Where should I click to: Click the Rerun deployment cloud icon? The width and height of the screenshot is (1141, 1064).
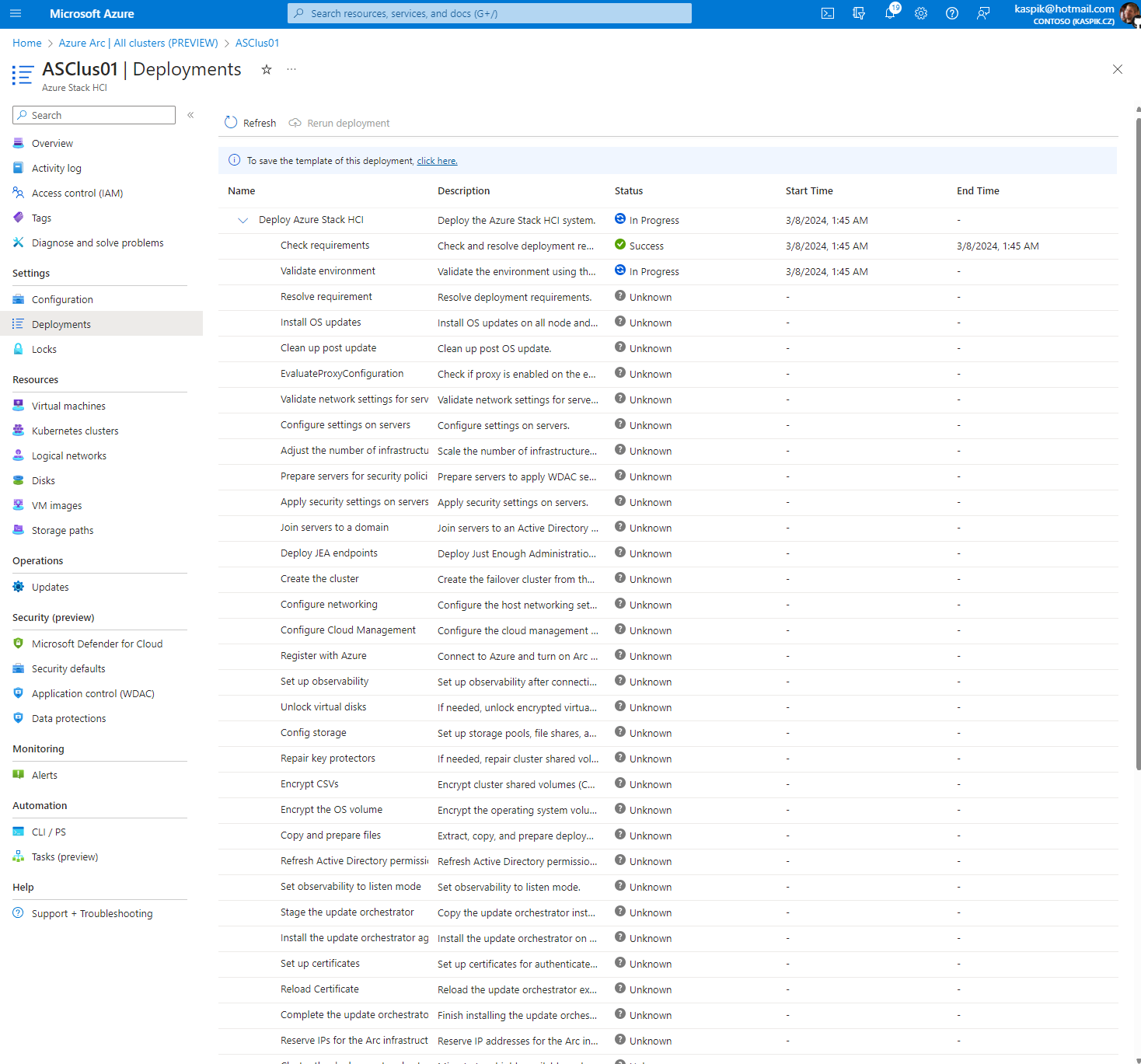pyautogui.click(x=295, y=123)
